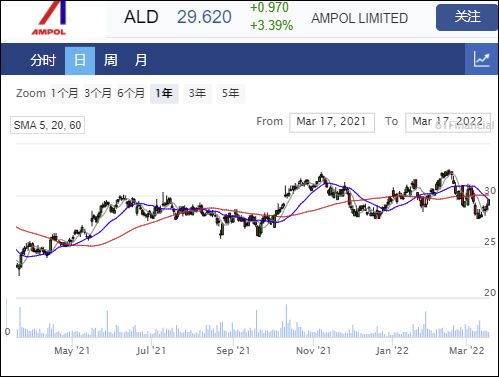Click the AMPOL LIMITED company name
Screen dimensions: 499x377
pos(359,18)
